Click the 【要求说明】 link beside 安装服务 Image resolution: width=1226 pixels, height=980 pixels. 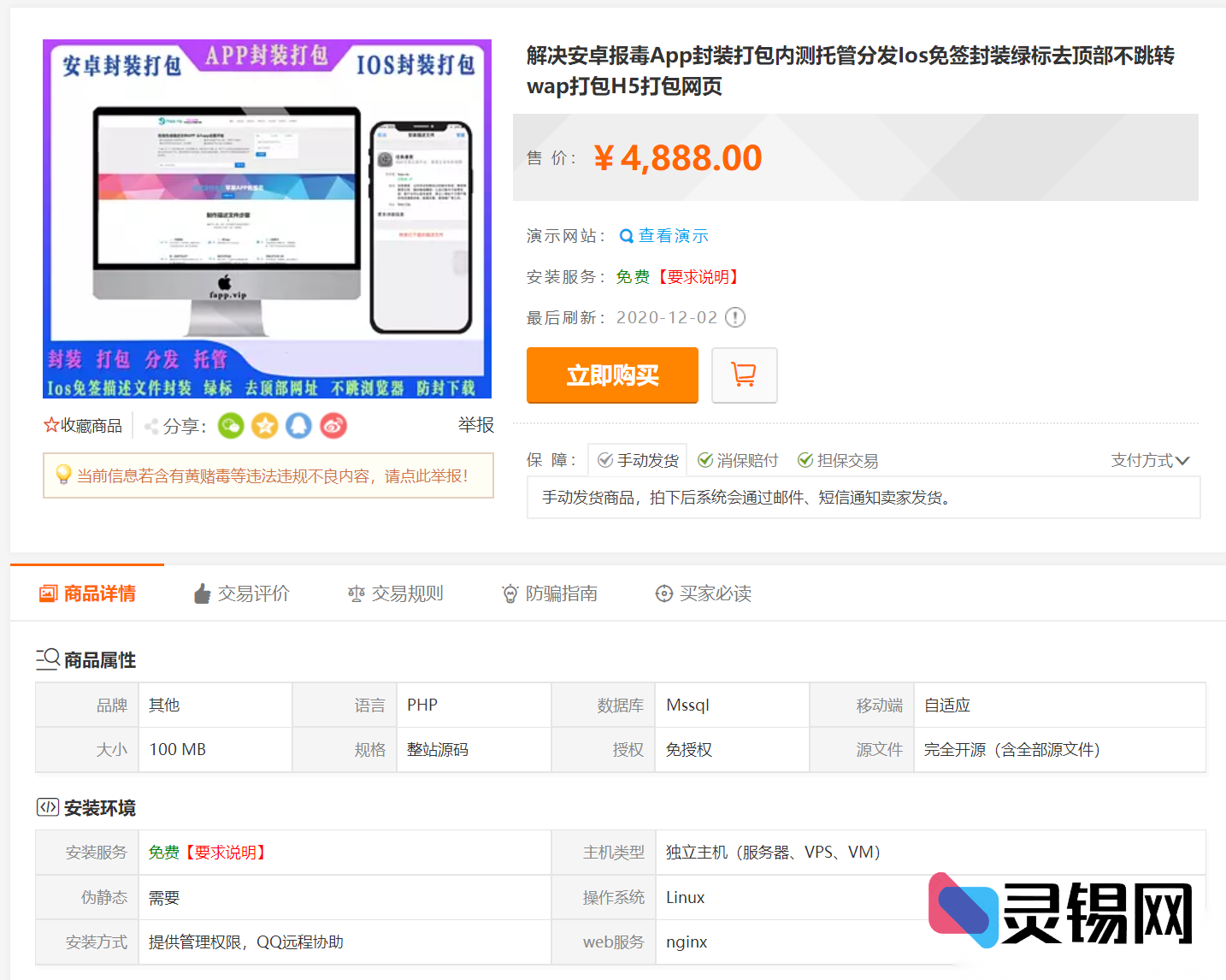tap(699, 276)
